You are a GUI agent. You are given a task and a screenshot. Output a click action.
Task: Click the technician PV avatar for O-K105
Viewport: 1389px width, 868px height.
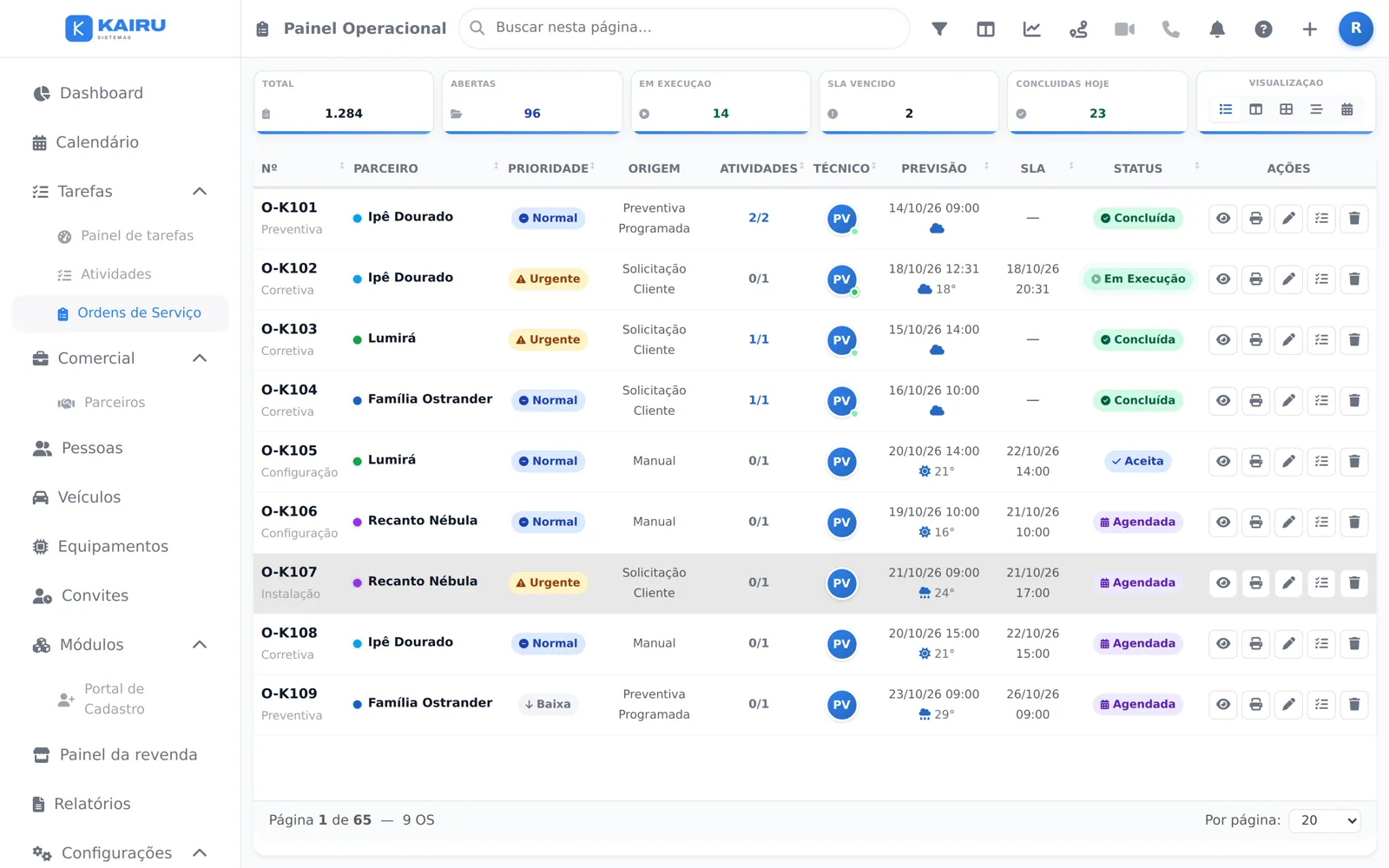point(841,461)
